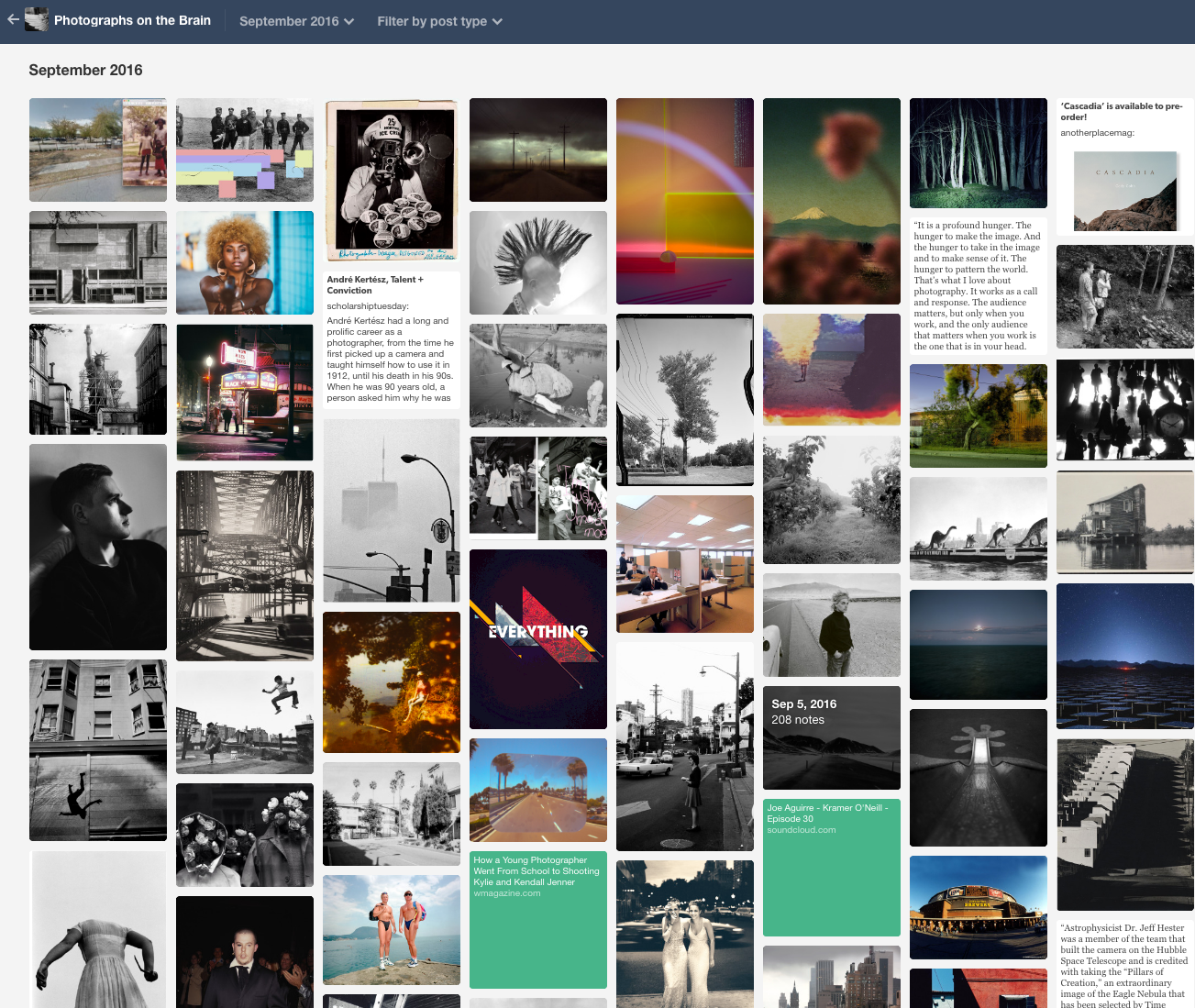Open the woman standing on beach road photo

832,625
